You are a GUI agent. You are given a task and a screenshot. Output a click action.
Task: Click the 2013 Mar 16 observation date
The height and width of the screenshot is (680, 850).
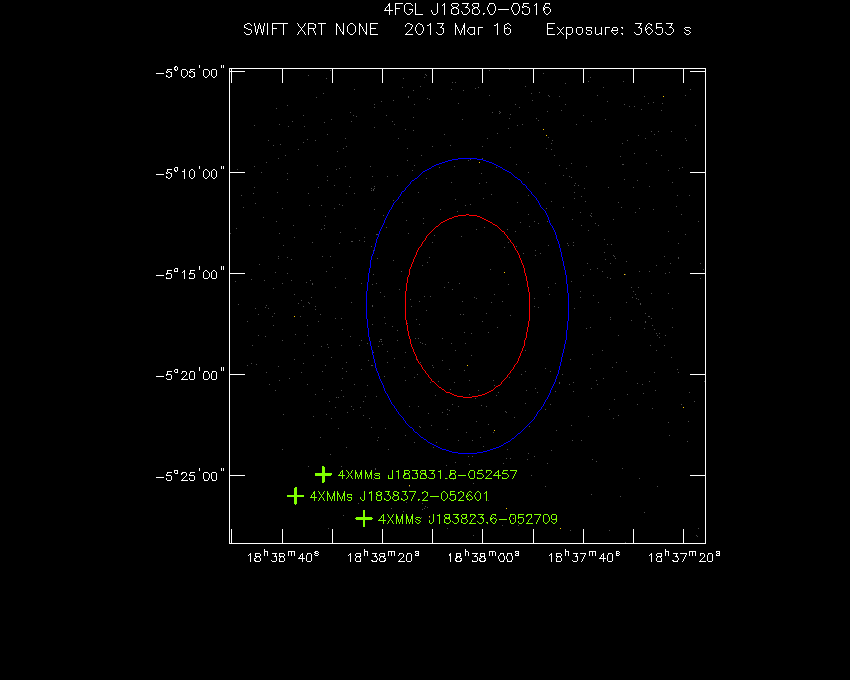click(457, 30)
